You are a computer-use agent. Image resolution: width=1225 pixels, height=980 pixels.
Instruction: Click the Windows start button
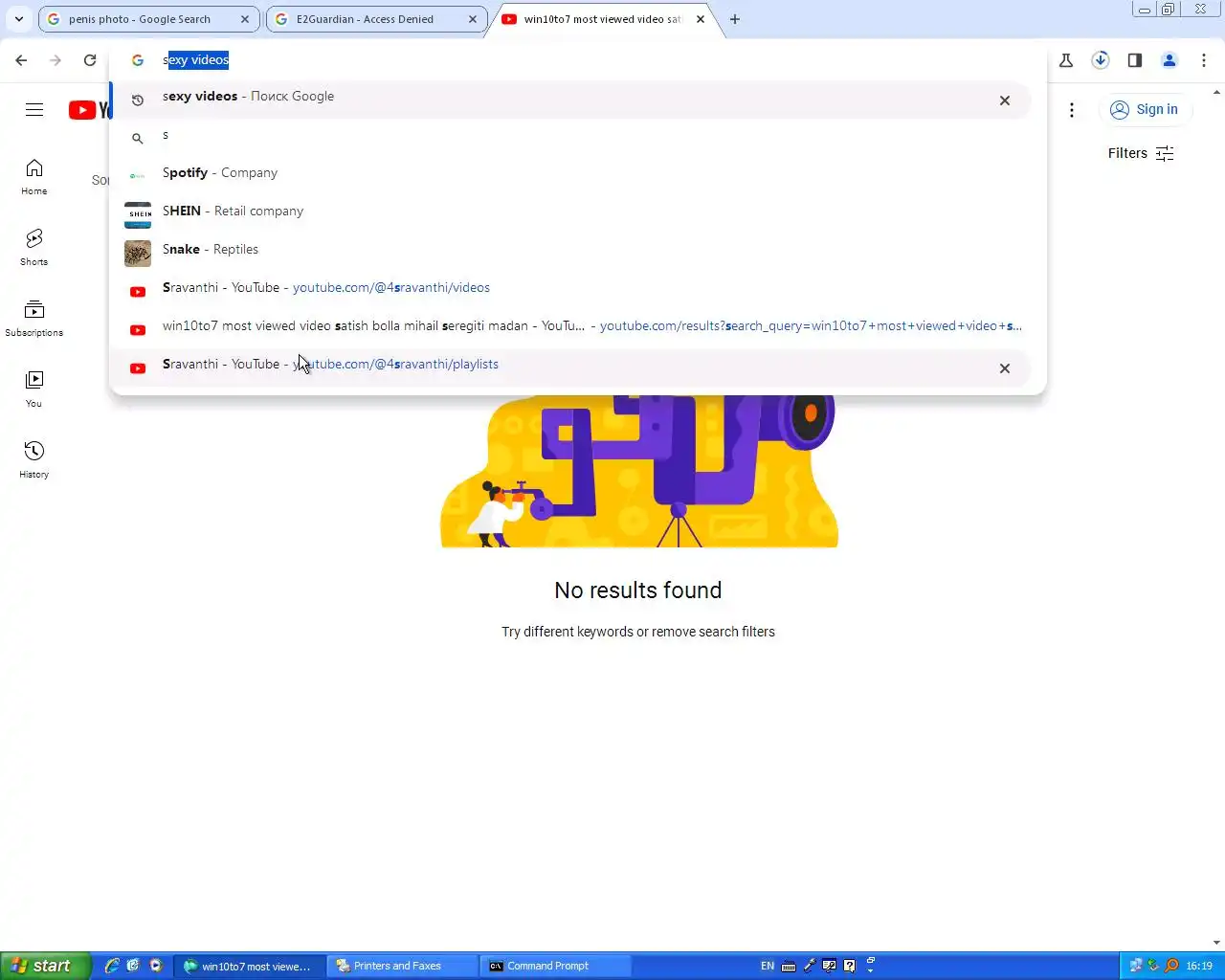pyautogui.click(x=45, y=966)
